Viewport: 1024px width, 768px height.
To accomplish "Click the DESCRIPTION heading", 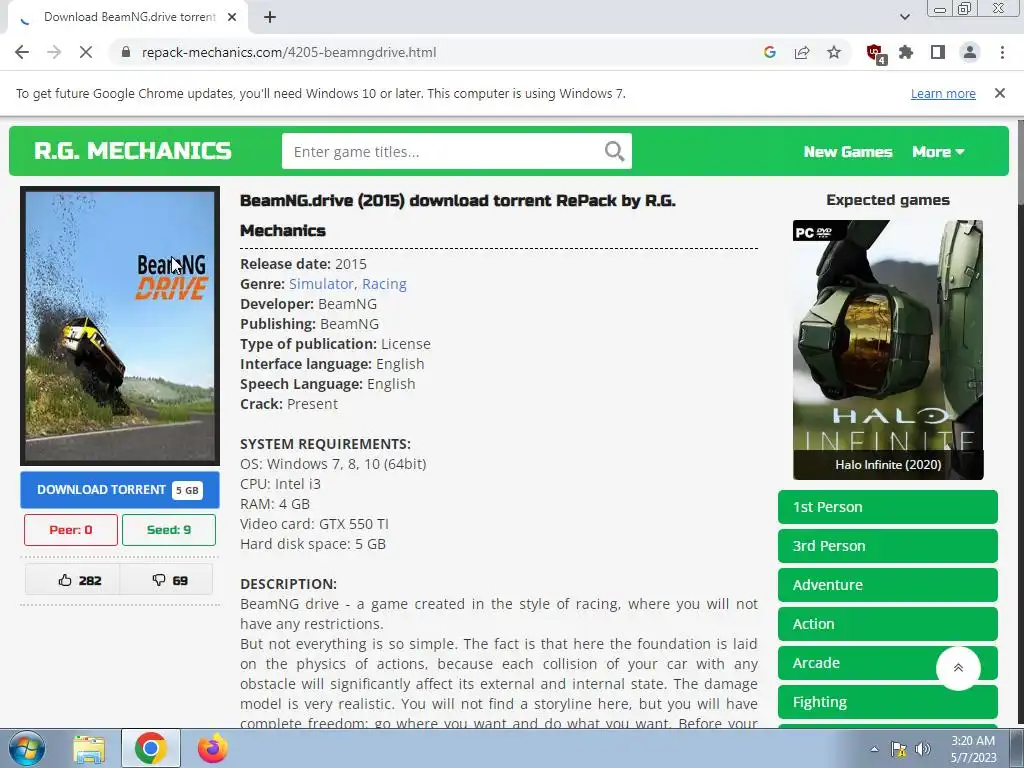I will [x=288, y=584].
